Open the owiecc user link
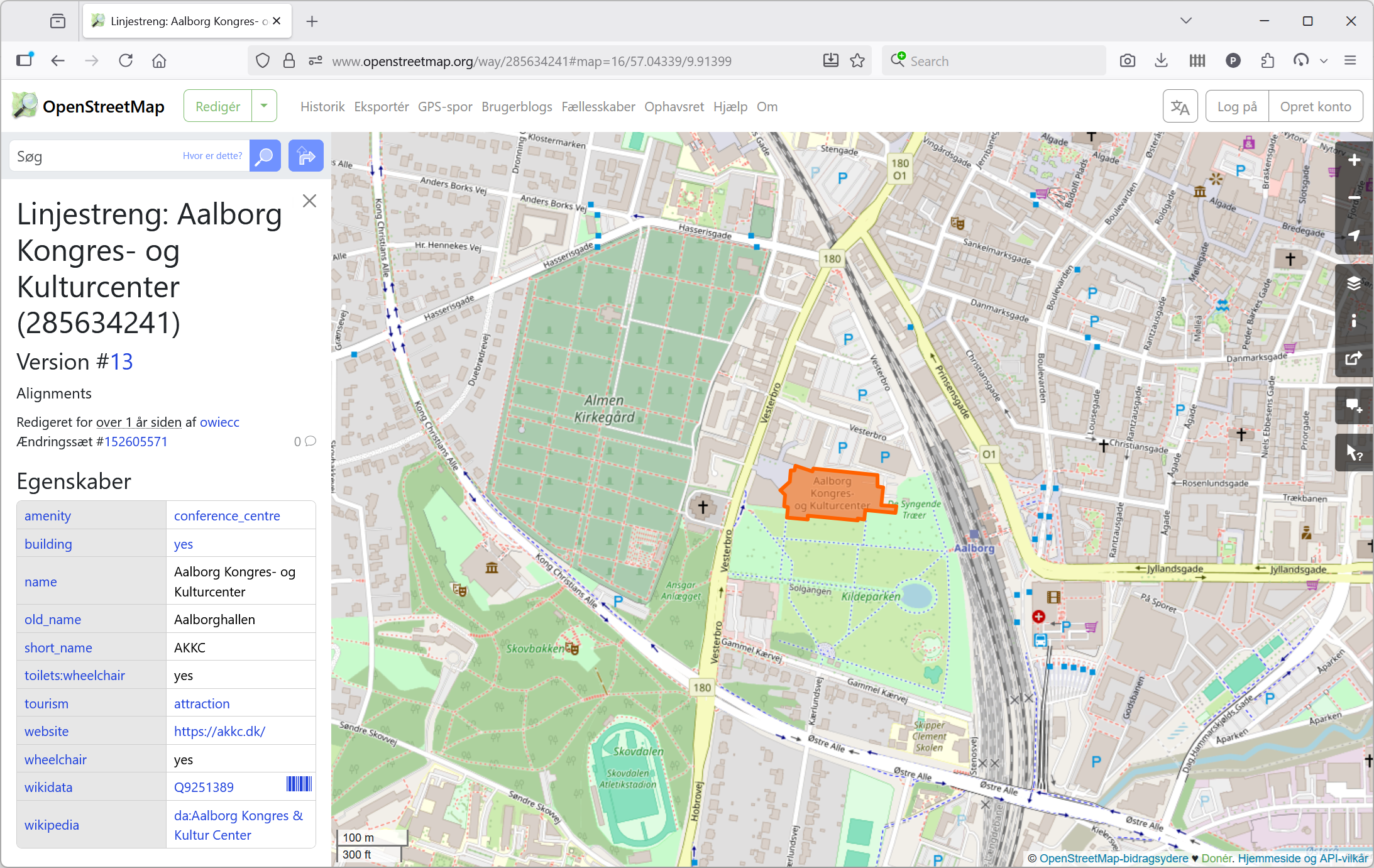 tap(219, 422)
